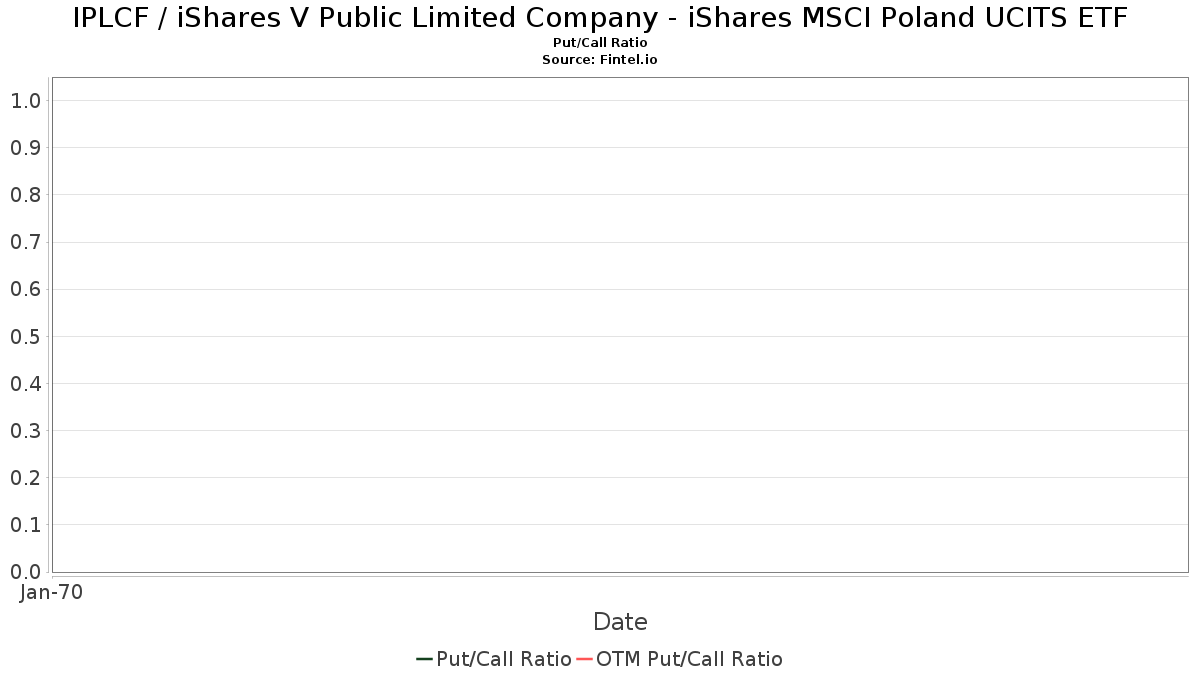This screenshot has height=675, width=1200.
Task: Click the 0.3 y-axis tick label
Action: [25, 431]
